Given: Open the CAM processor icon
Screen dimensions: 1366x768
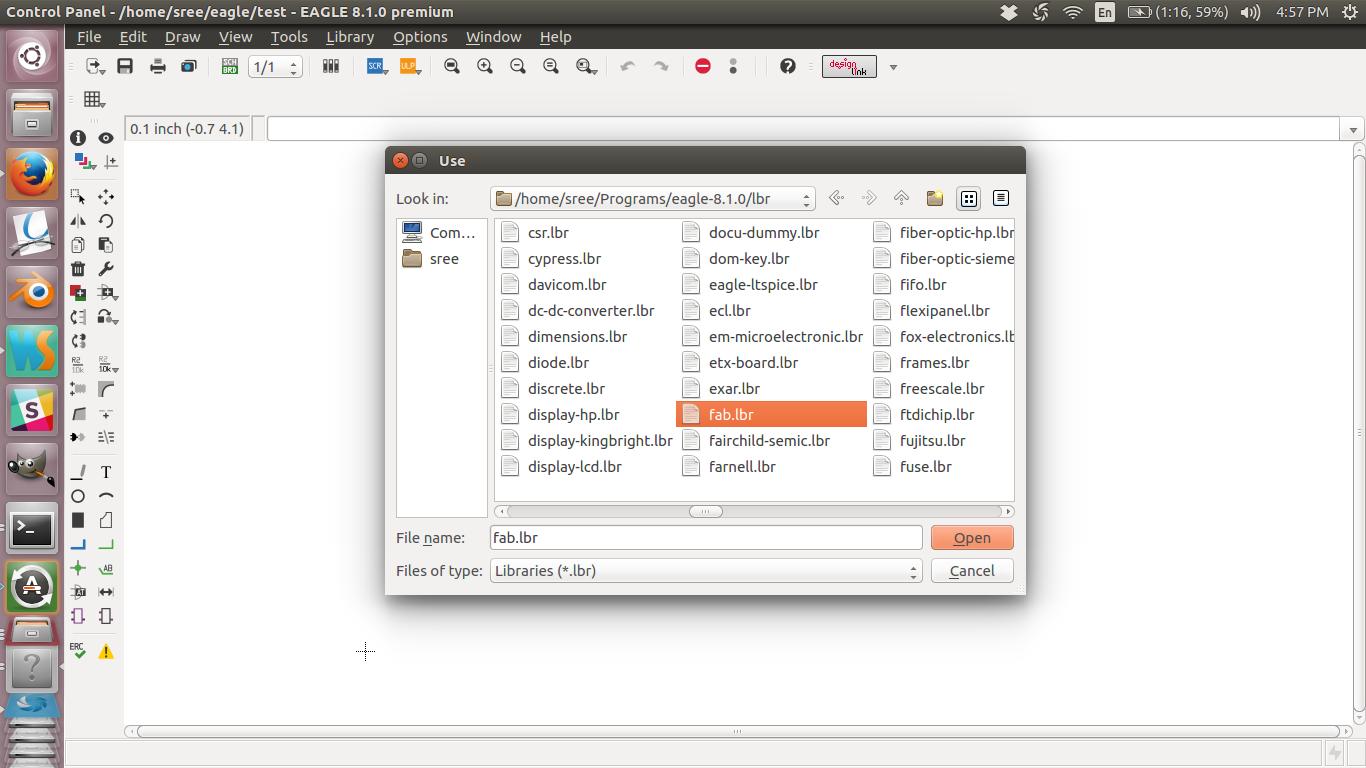Looking at the screenshot, I should (x=189, y=66).
